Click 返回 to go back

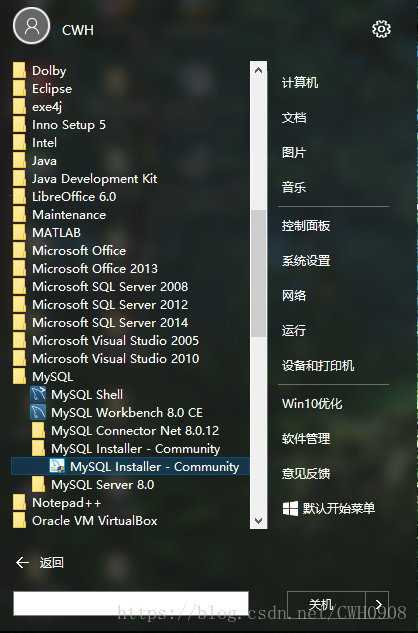point(51,562)
